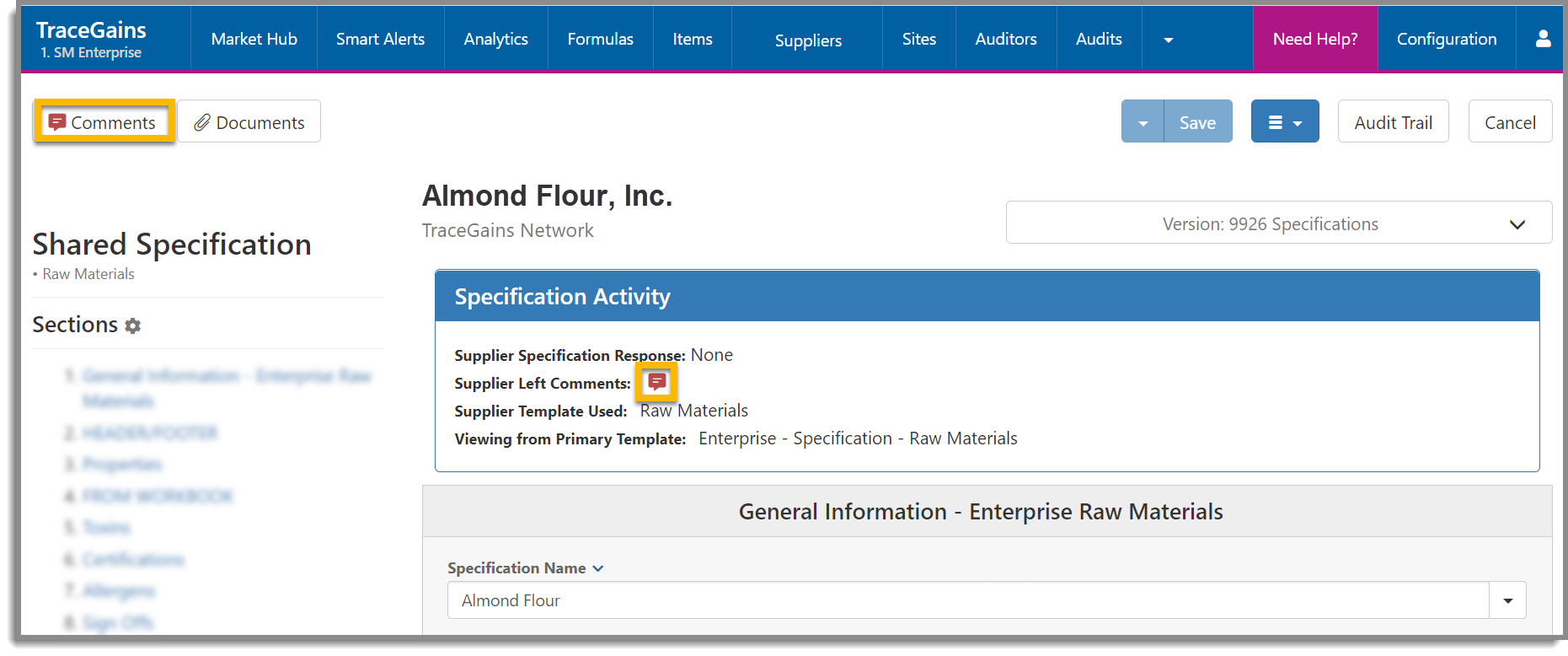Viewport: 1568px width, 656px height.
Task: Open the Audit Trail
Action: click(x=1394, y=122)
